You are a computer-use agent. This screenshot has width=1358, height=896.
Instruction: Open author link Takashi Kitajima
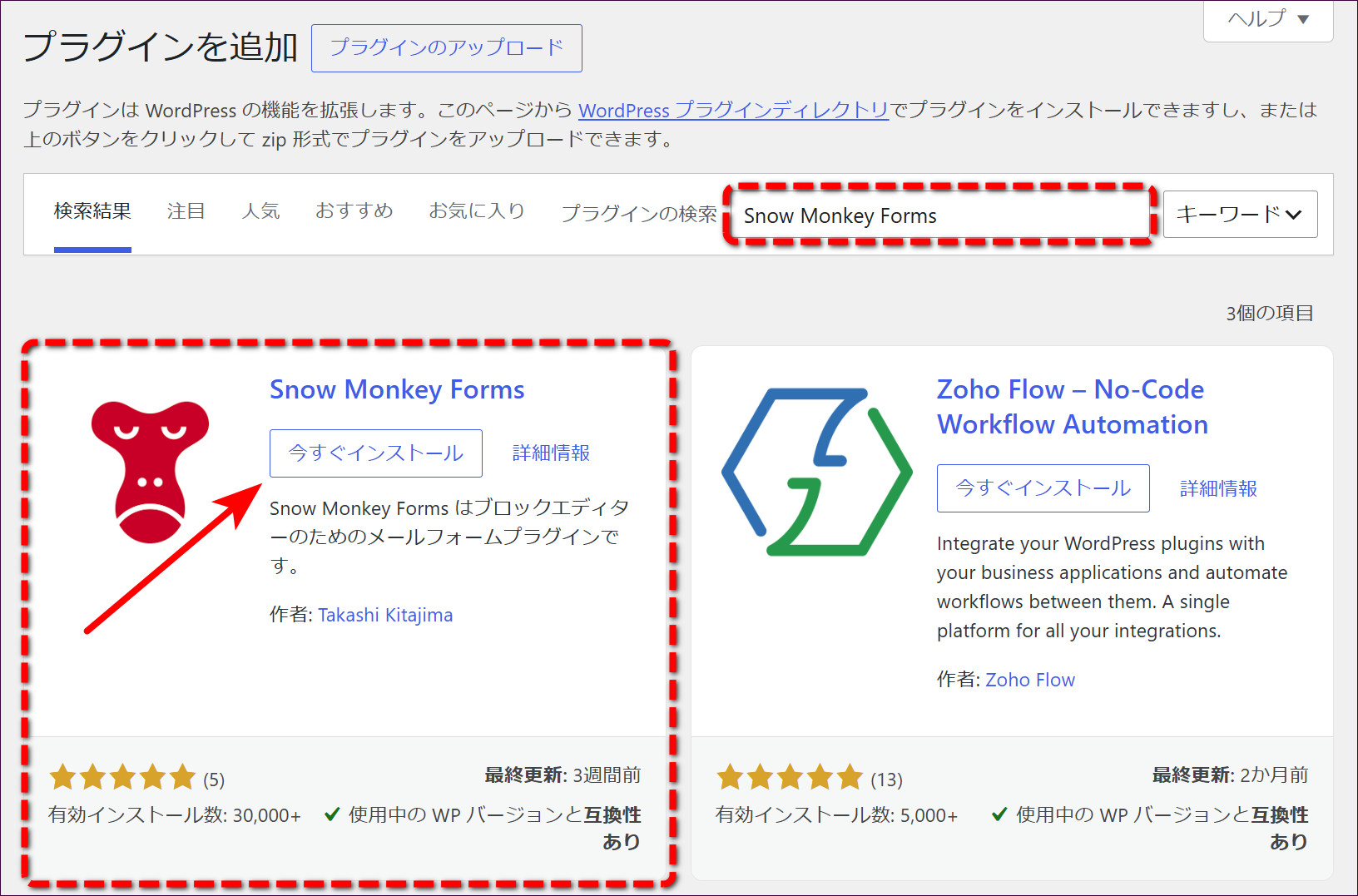tap(385, 615)
